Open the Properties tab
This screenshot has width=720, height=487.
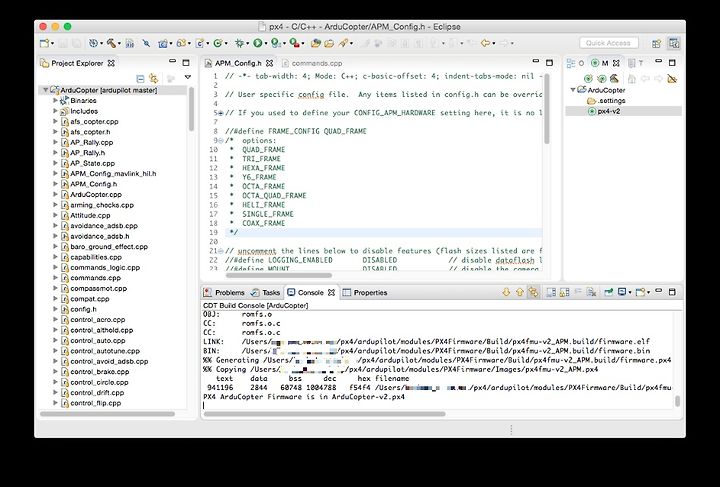click(366, 292)
